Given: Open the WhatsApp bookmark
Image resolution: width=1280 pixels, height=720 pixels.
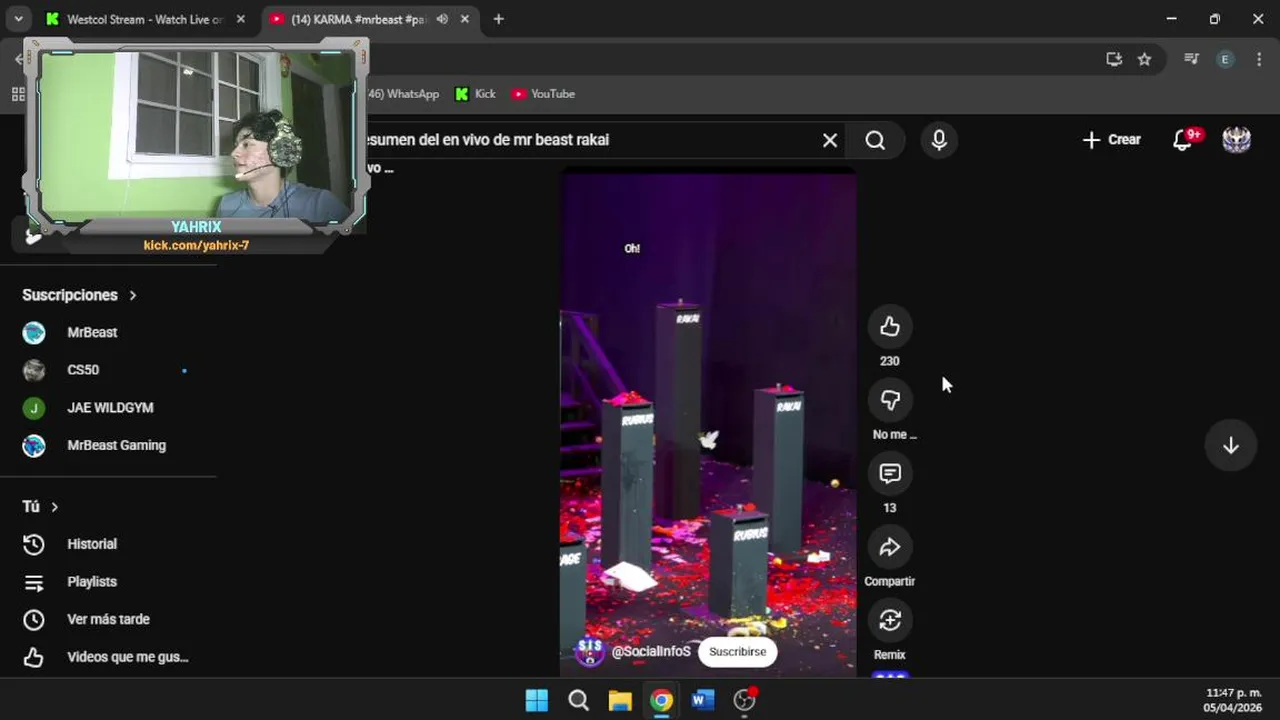Looking at the screenshot, I should [x=403, y=94].
